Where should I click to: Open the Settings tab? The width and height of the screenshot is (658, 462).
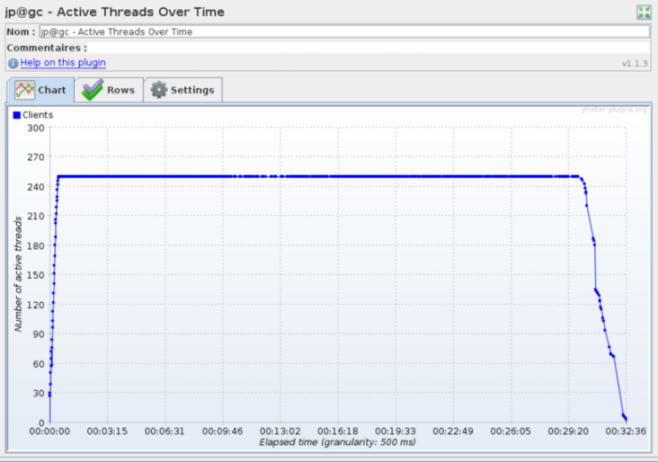point(183,90)
